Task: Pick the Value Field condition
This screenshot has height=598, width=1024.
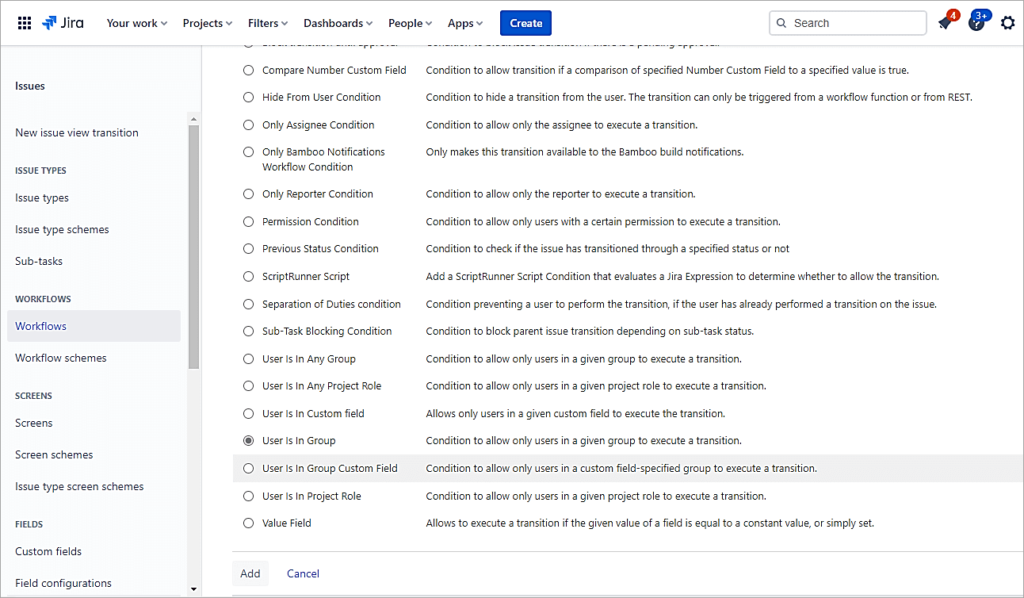Action: 247,522
